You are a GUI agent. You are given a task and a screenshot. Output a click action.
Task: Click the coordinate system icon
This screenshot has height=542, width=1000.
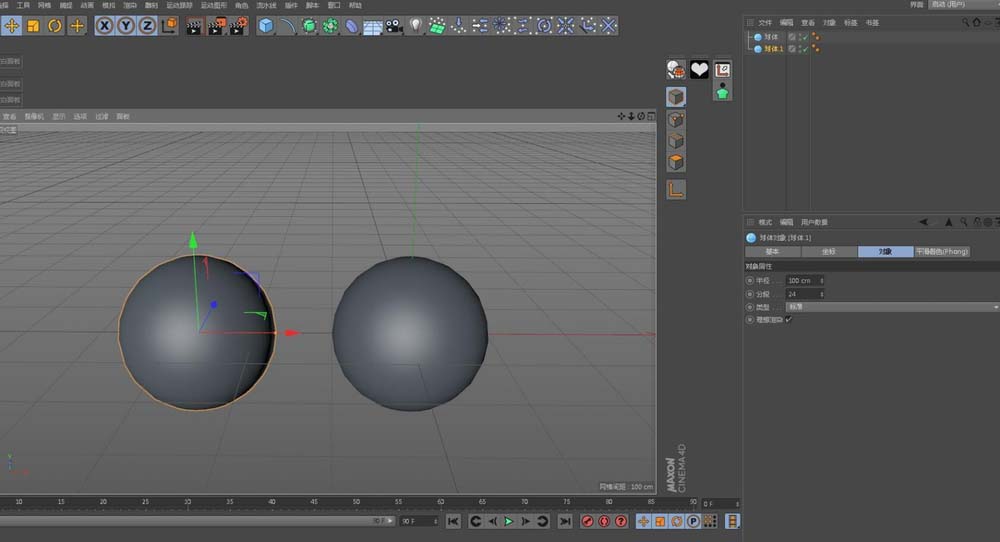click(x=170, y=26)
